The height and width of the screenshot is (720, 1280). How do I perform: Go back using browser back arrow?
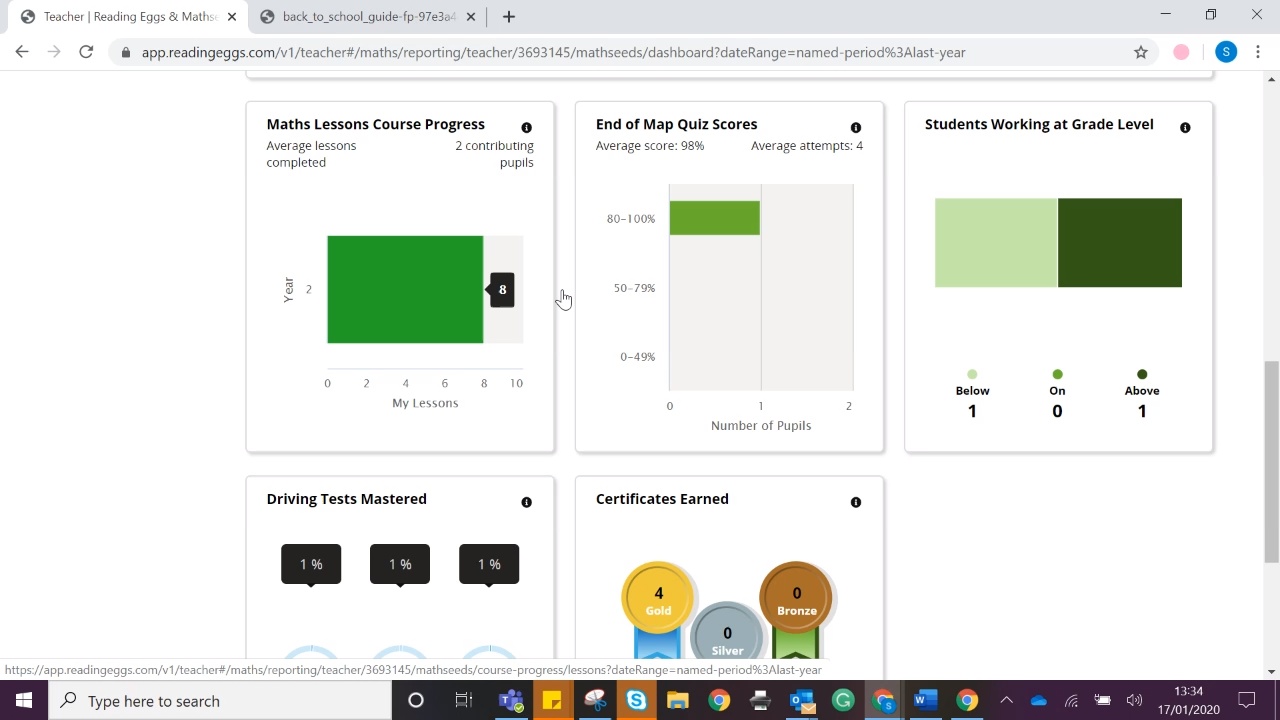pos(22,52)
